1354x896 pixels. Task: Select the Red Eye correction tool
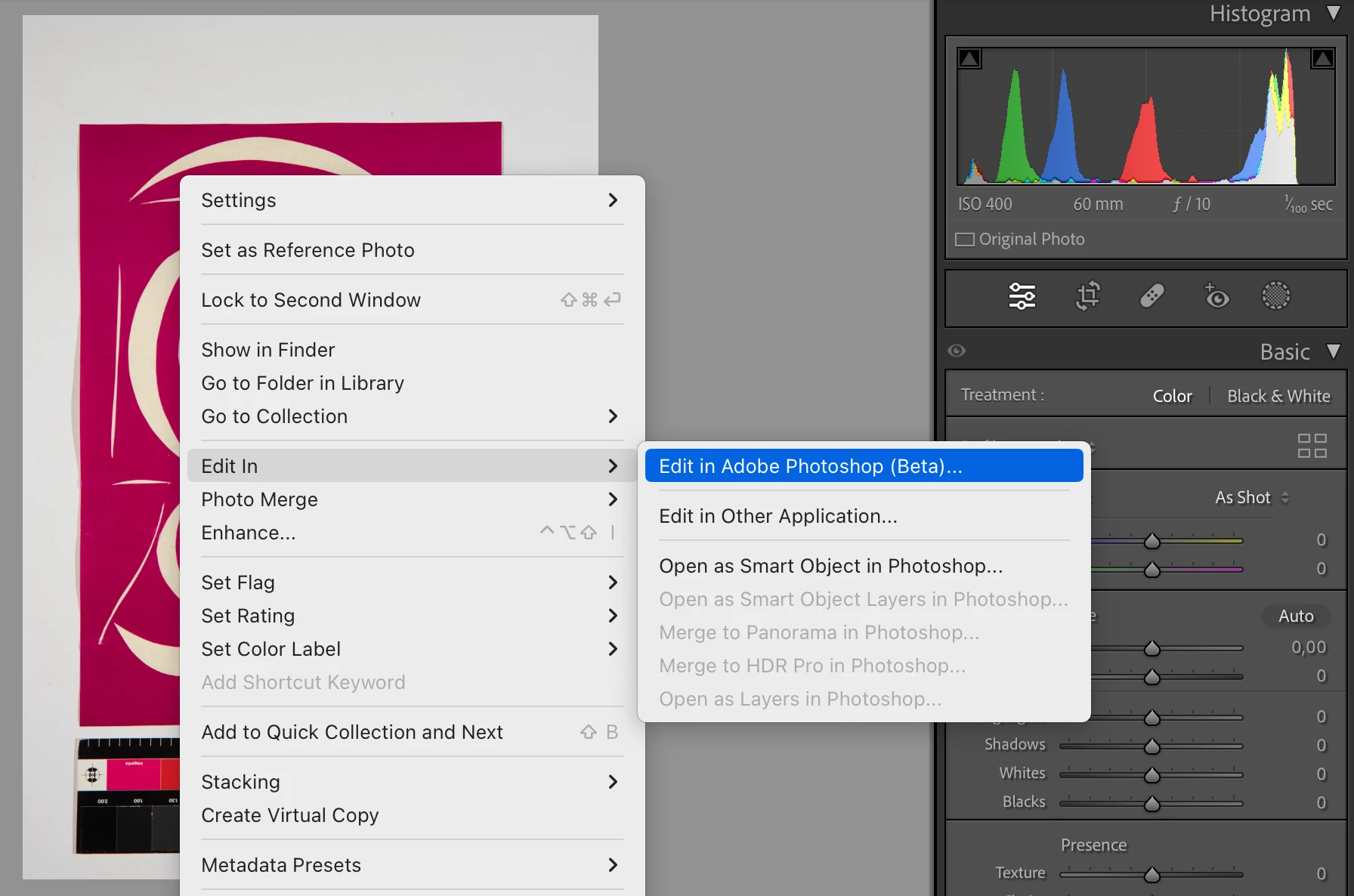coord(1216,296)
